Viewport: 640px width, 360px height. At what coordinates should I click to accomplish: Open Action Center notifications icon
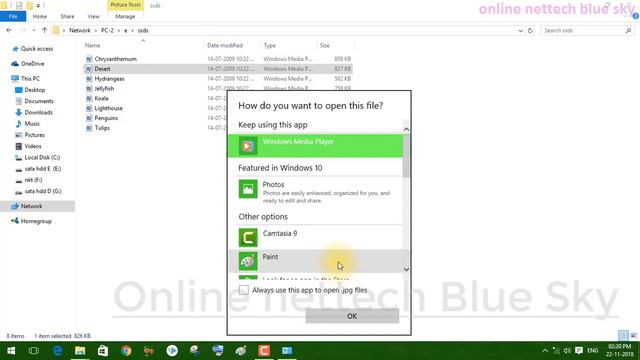point(579,351)
